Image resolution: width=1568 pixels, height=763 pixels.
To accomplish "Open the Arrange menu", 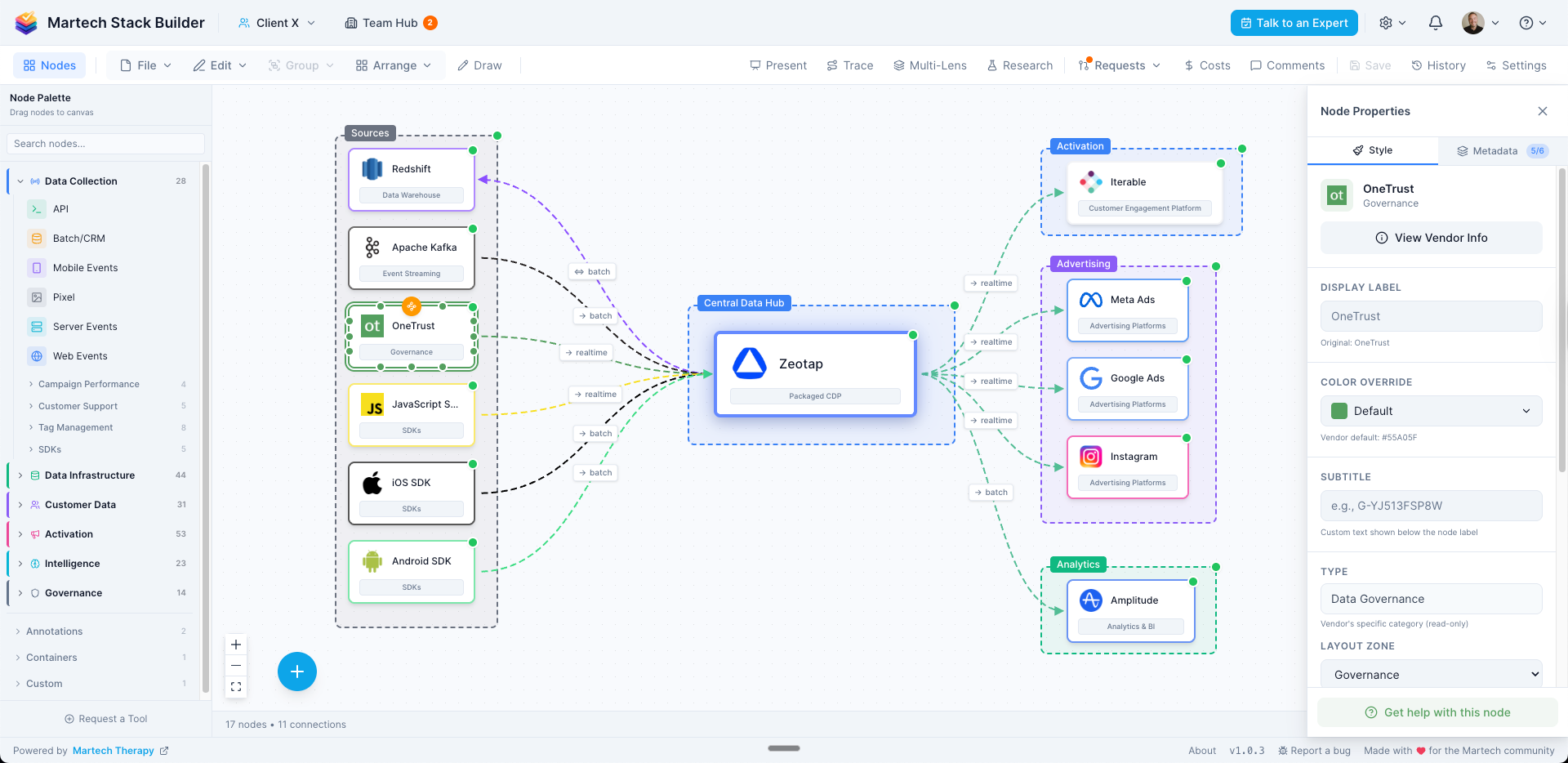I will pos(394,65).
